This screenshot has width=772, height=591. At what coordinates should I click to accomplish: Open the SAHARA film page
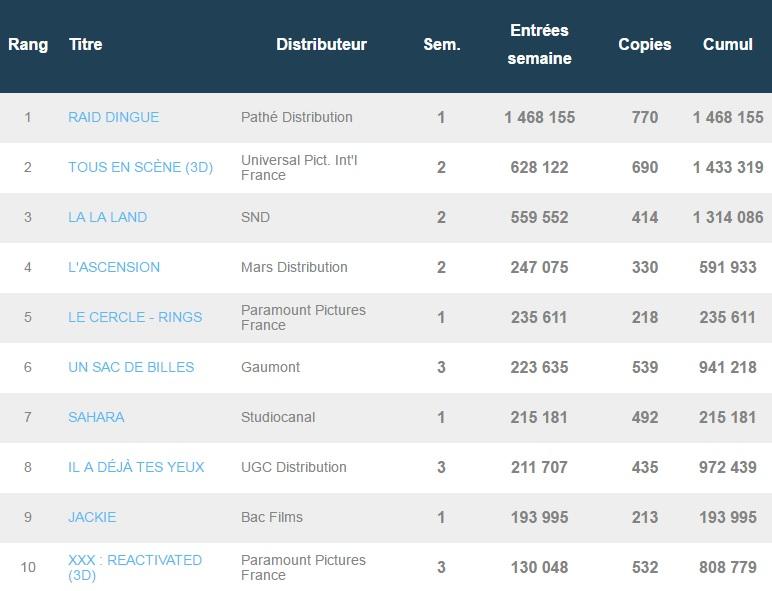(96, 417)
